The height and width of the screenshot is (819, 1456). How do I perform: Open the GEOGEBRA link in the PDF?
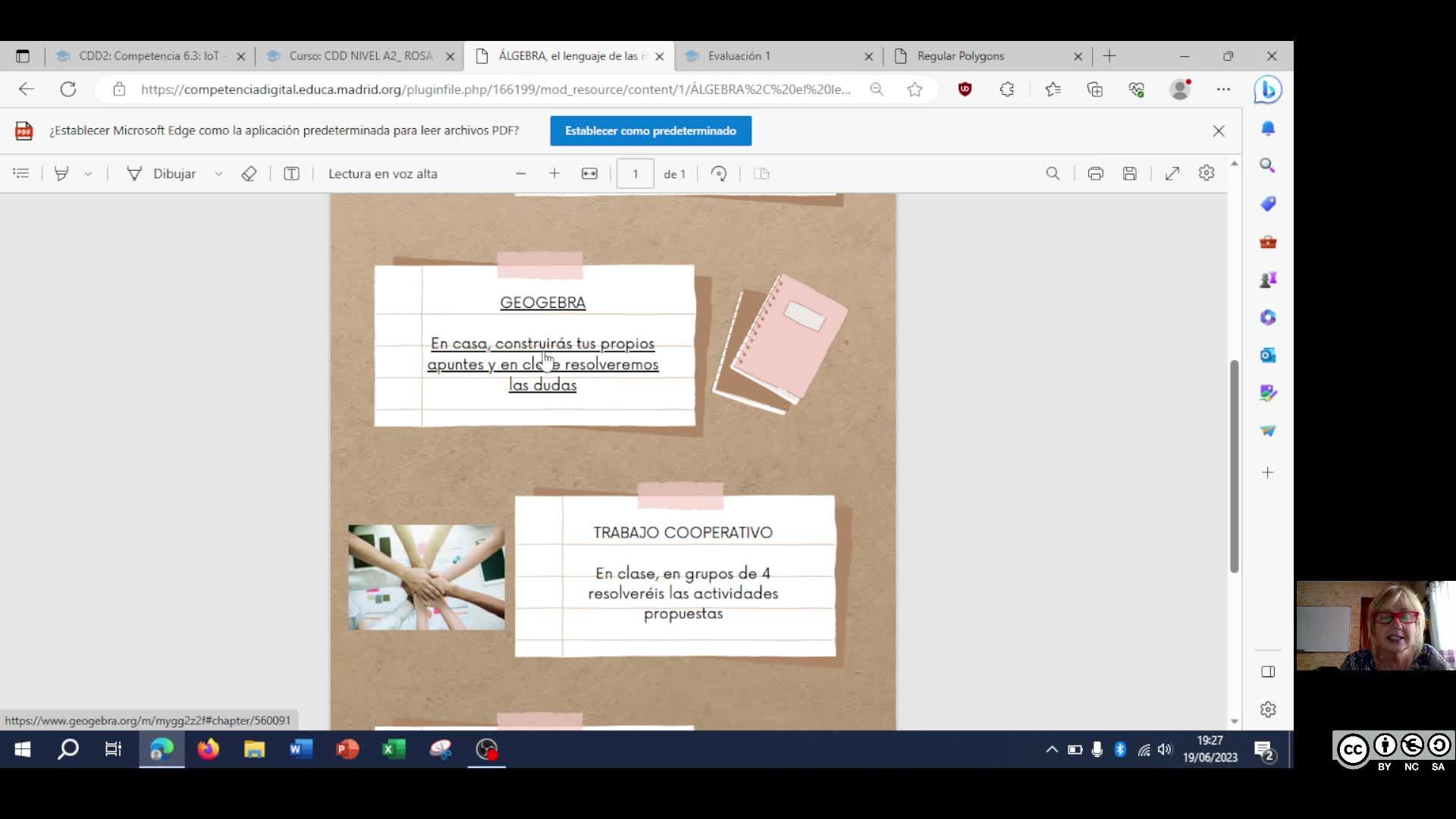tap(543, 303)
